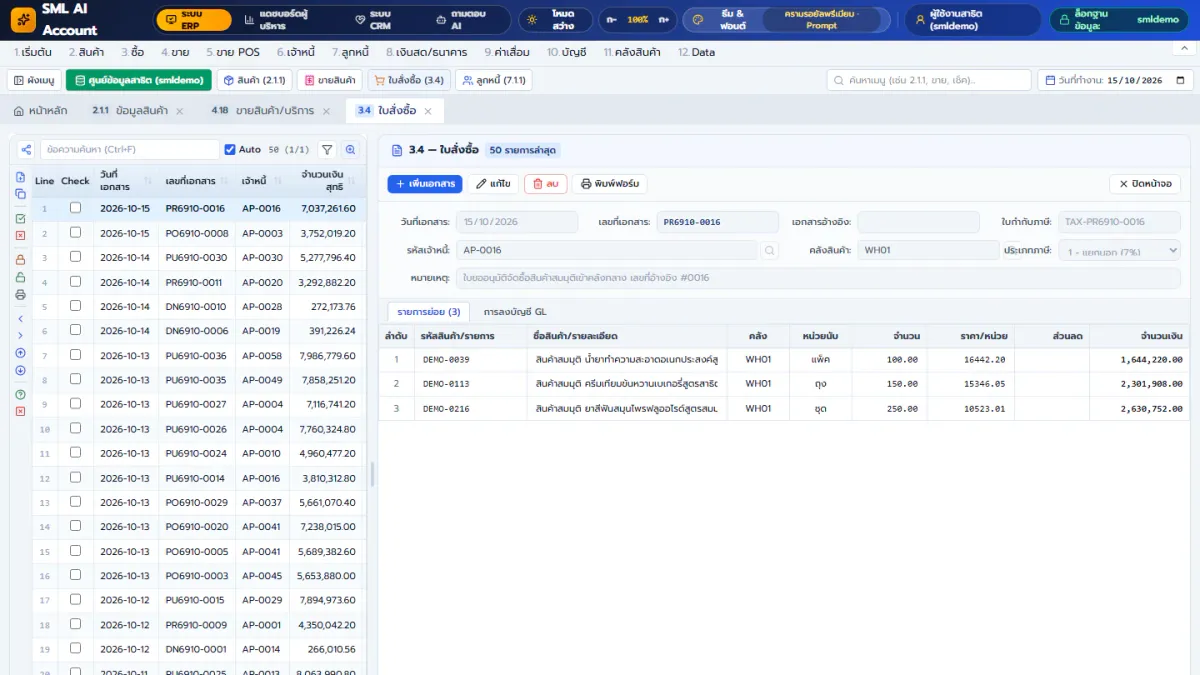Open the smldemo database selector
Viewport: 1200px width, 675px height.
point(1120,20)
